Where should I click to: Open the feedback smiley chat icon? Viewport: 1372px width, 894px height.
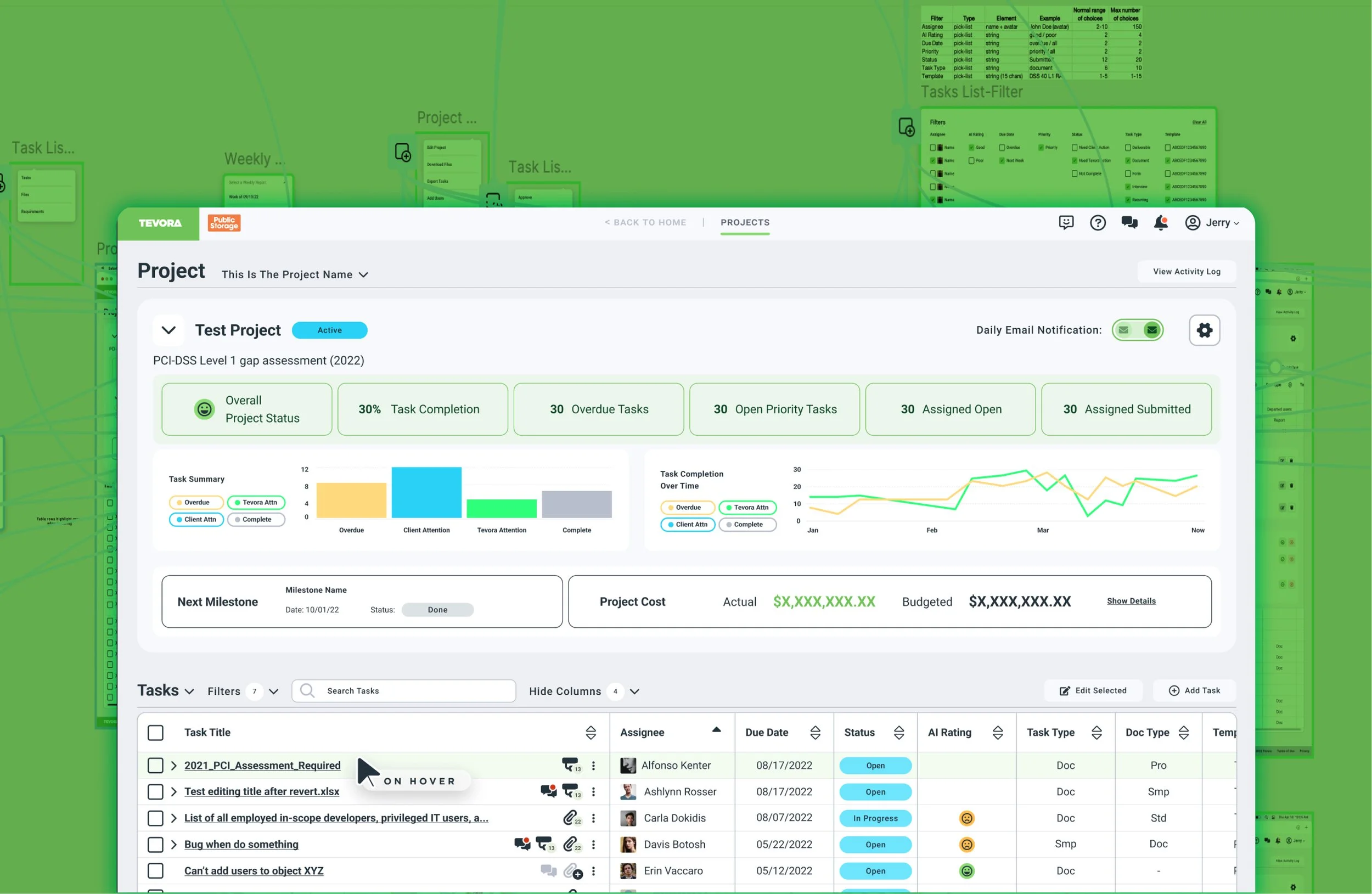1066,222
